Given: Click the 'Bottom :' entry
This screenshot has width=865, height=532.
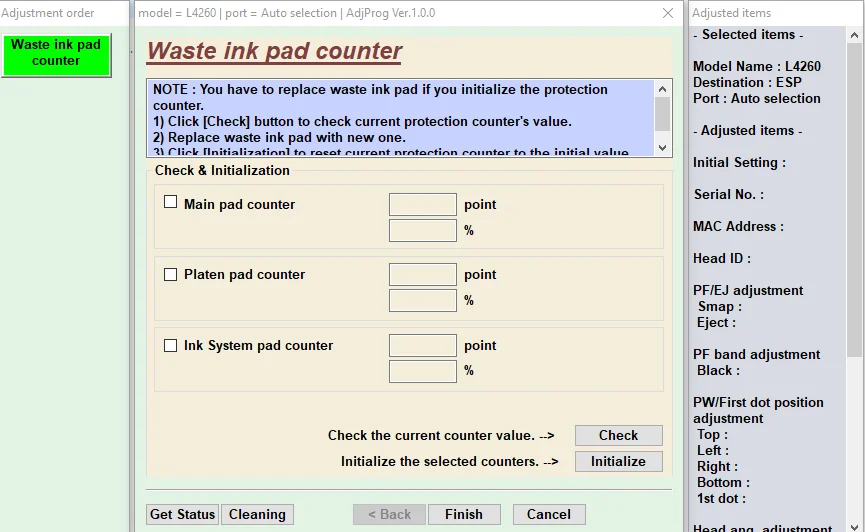Looking at the screenshot, I should tap(723, 482).
